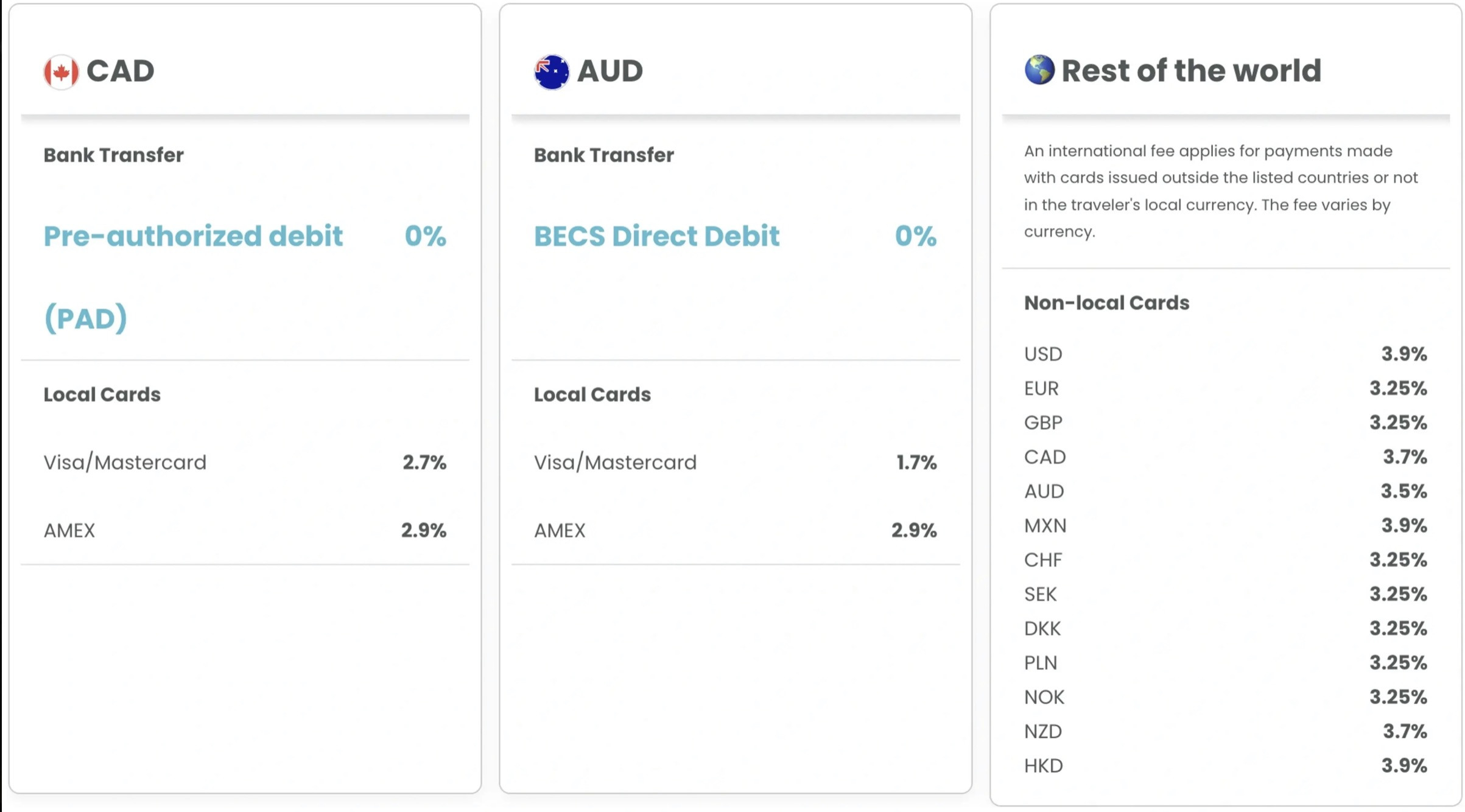Select the EUR currency row
1465x812 pixels.
(1225, 388)
